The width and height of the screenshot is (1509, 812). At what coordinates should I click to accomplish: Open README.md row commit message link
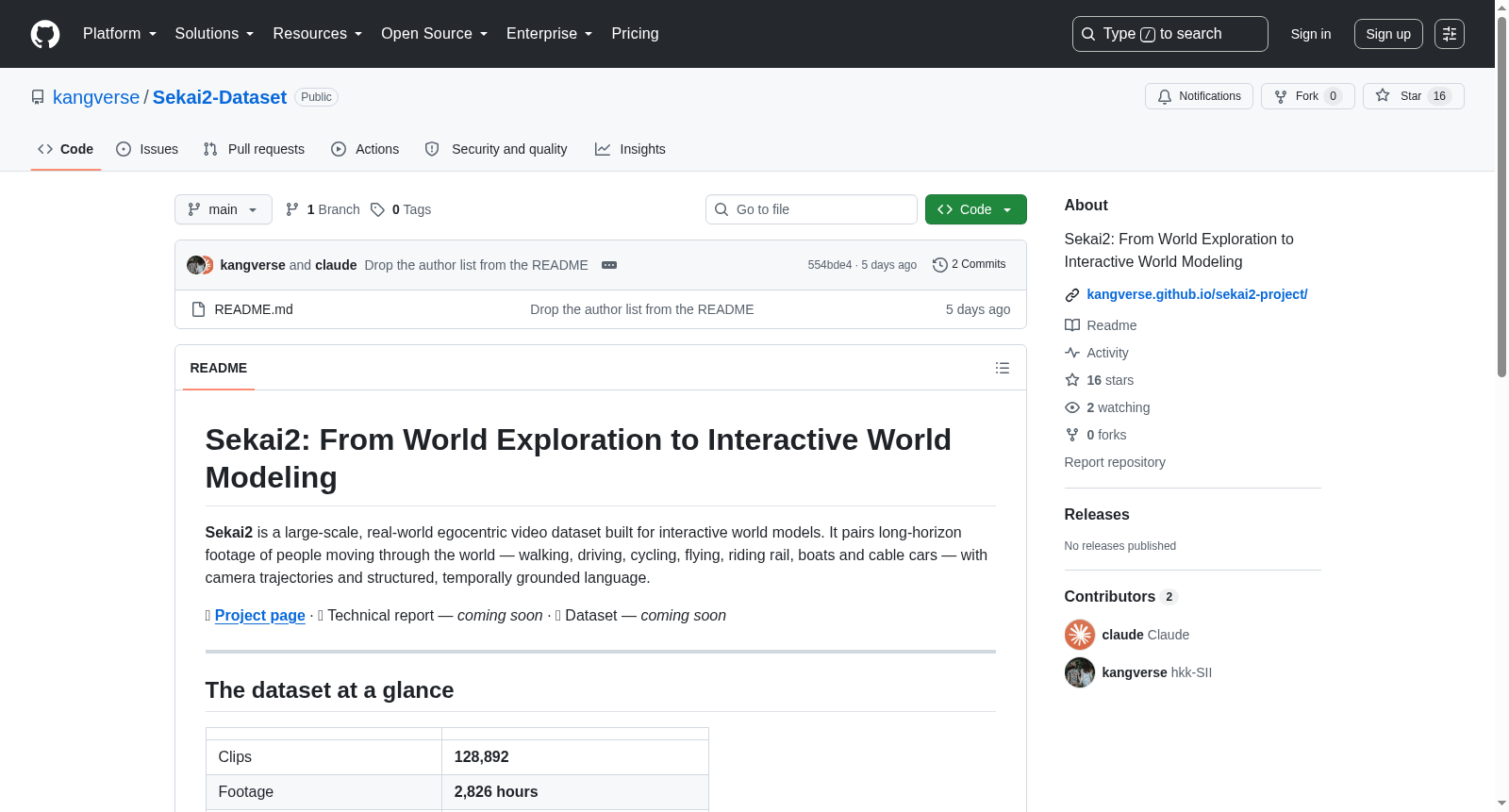tap(642, 309)
